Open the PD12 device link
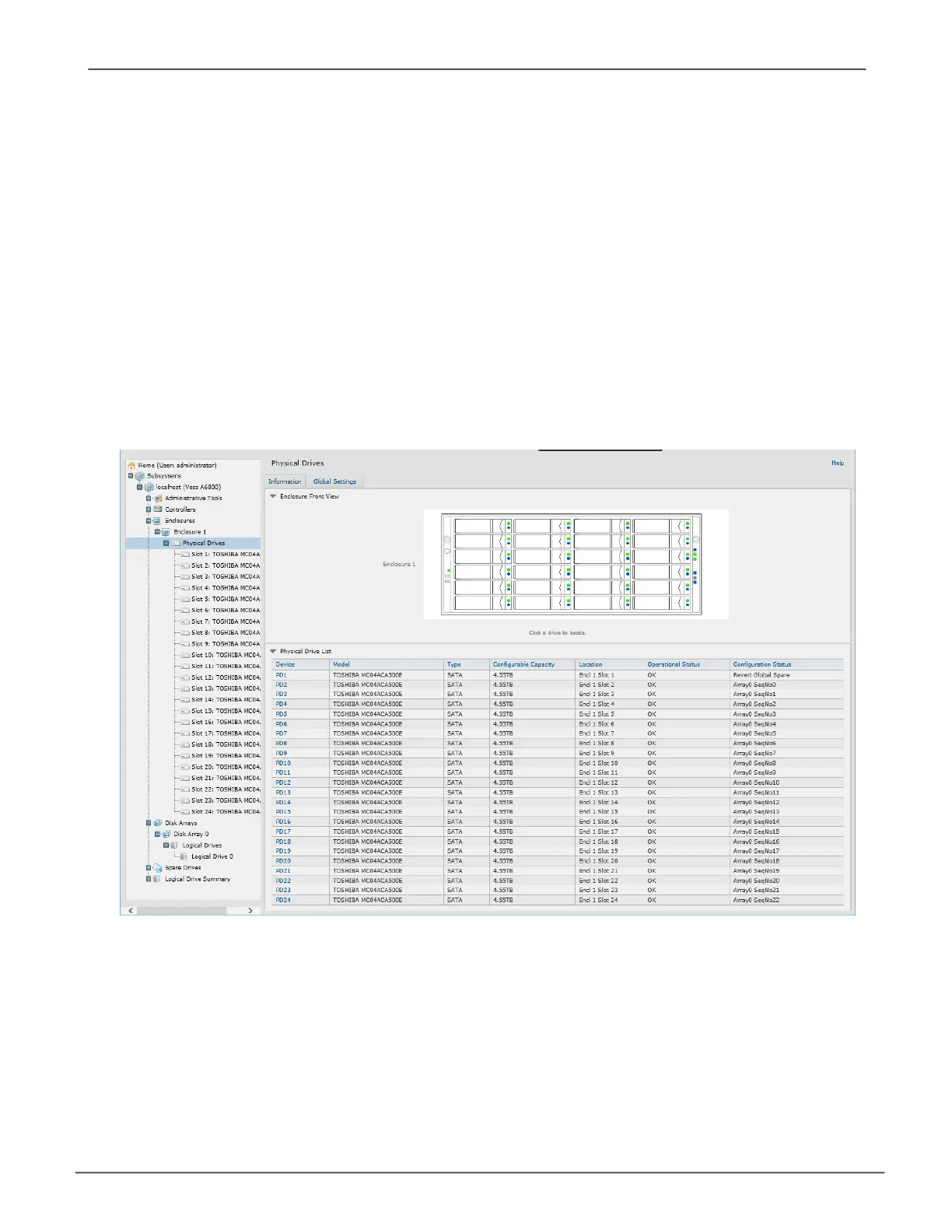952x1232 pixels. tap(283, 782)
